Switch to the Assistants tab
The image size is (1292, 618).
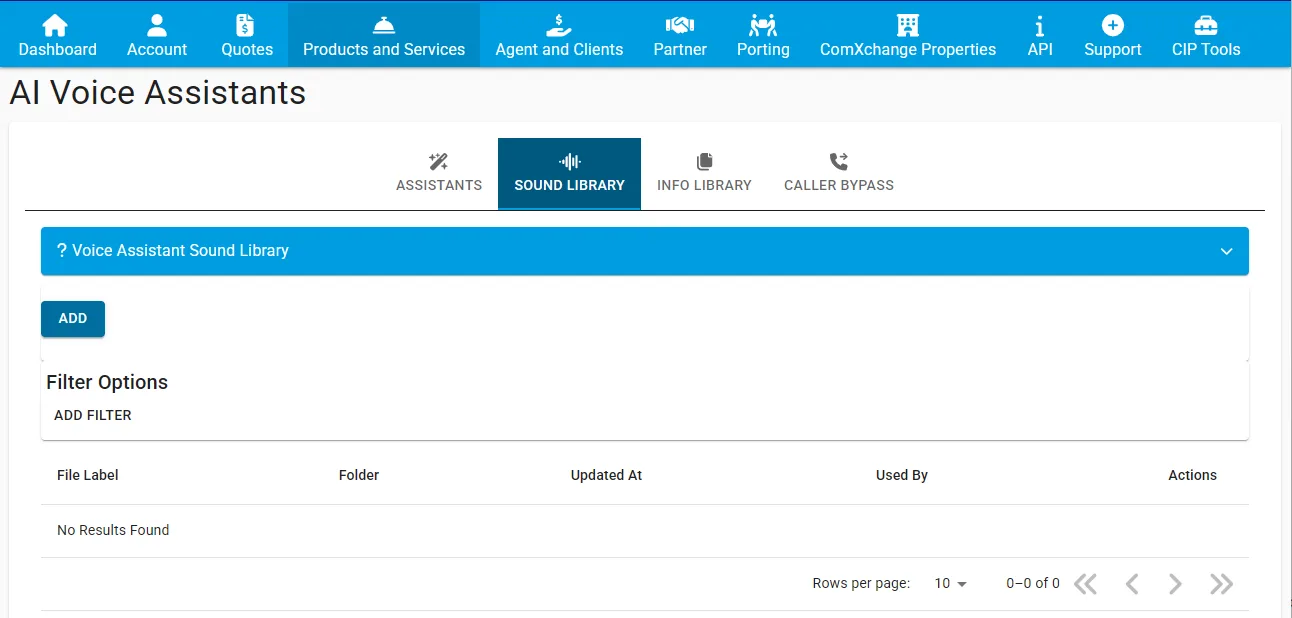[439, 174]
